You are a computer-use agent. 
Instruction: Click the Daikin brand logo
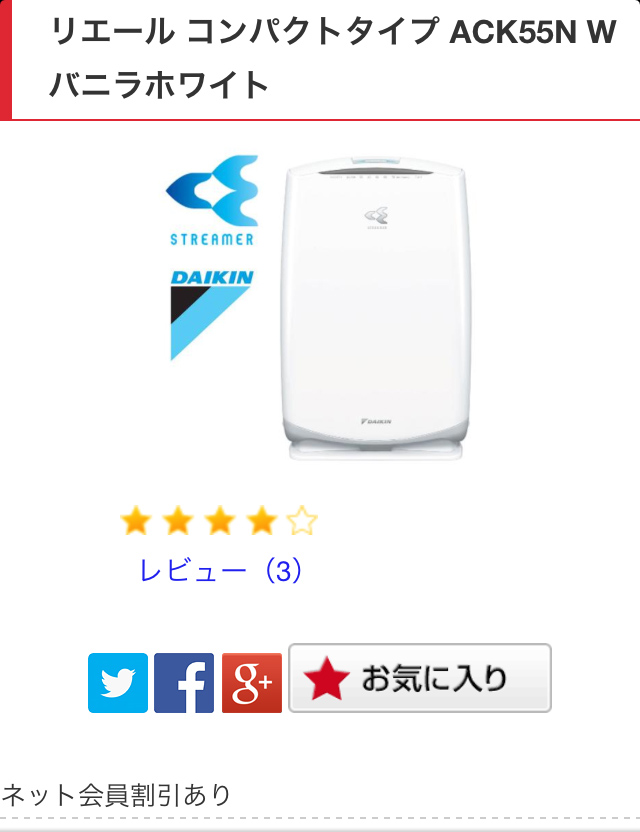(x=211, y=315)
